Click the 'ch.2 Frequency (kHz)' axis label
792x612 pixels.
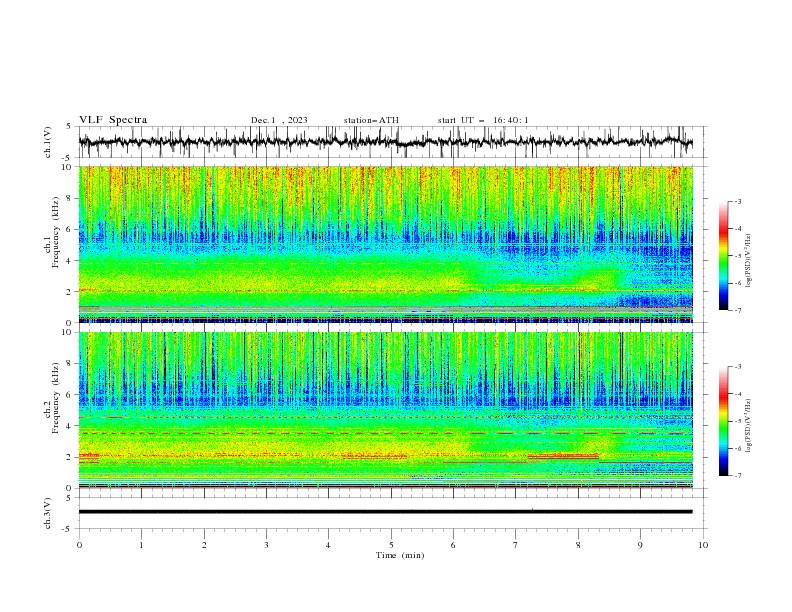pos(52,398)
